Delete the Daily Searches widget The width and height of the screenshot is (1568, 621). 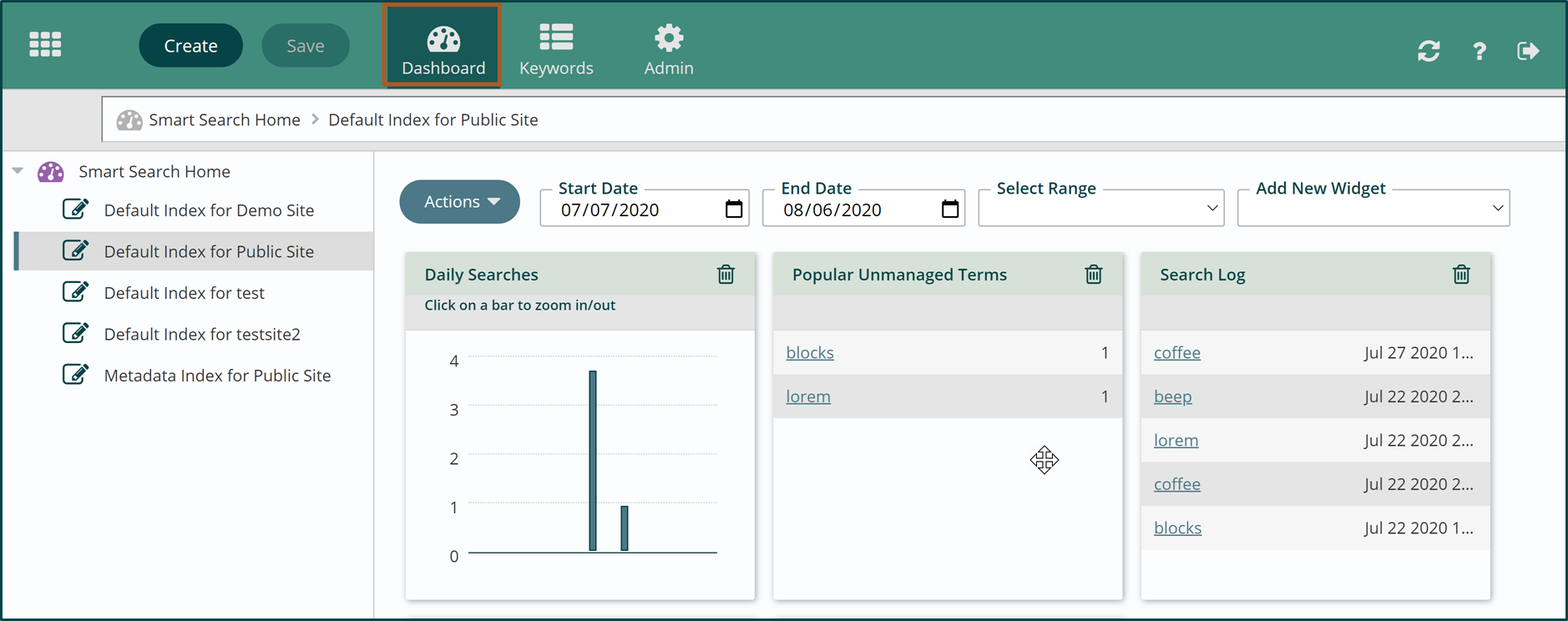coord(726,274)
